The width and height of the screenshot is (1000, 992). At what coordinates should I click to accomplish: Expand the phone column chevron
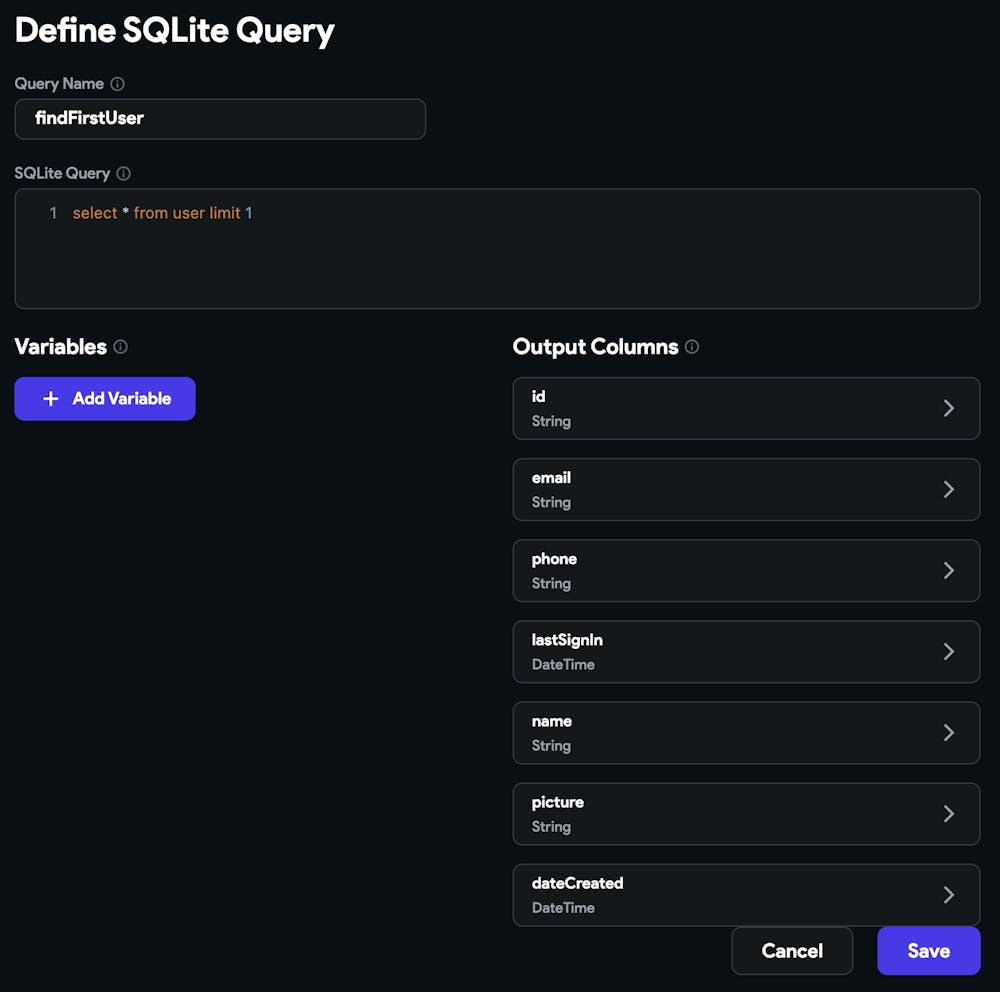coord(948,570)
